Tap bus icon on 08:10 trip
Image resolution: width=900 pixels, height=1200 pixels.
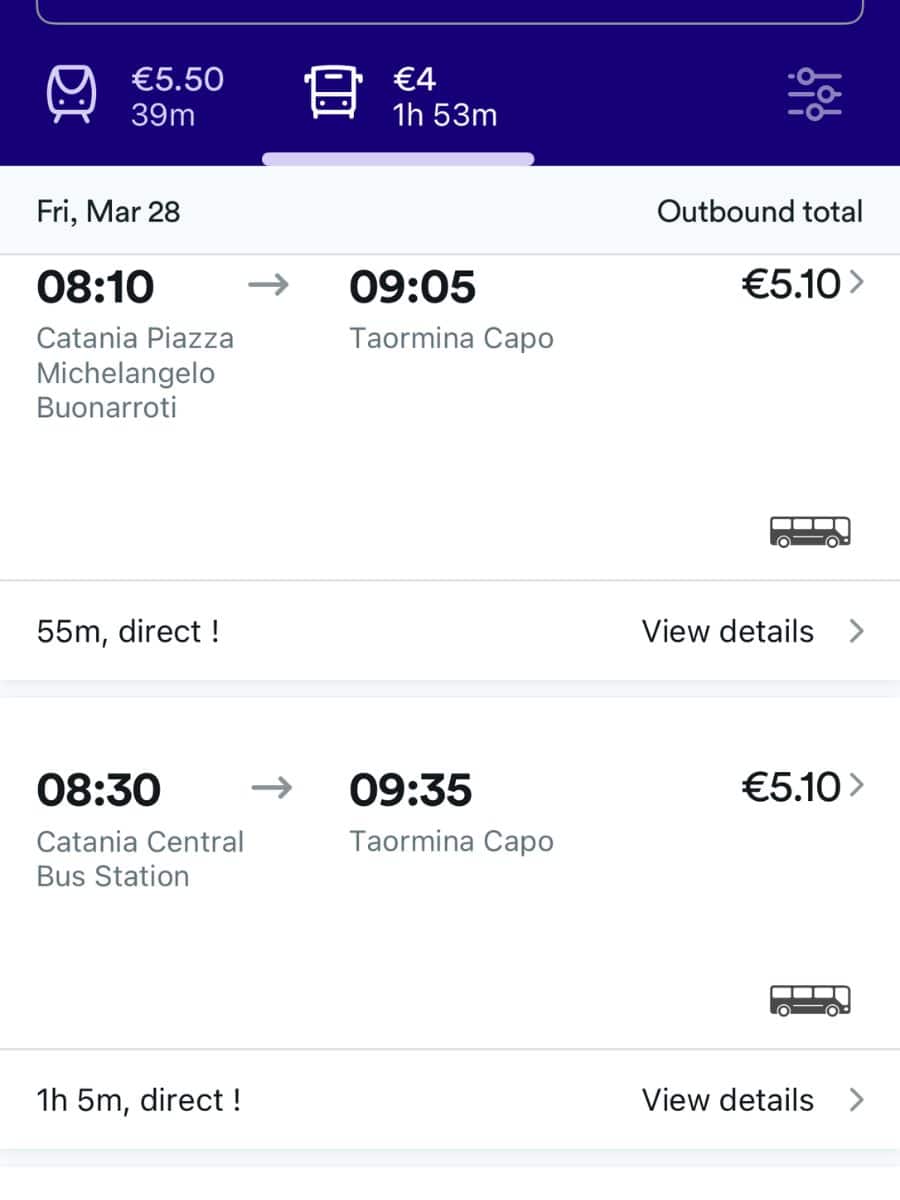coord(810,532)
